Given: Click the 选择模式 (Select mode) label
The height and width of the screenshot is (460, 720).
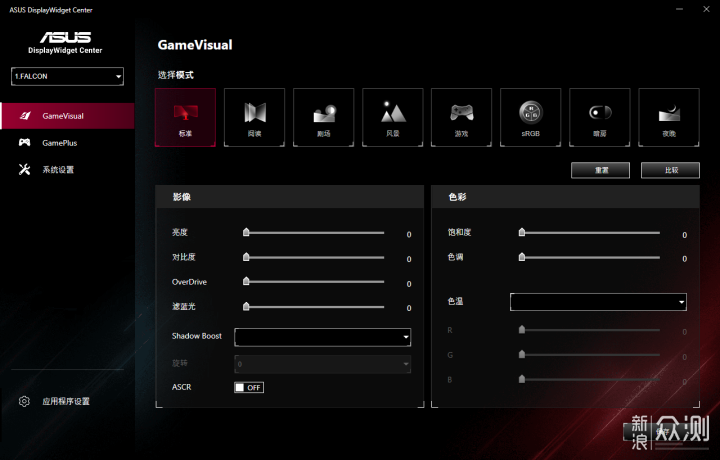Looking at the screenshot, I should [x=176, y=75].
